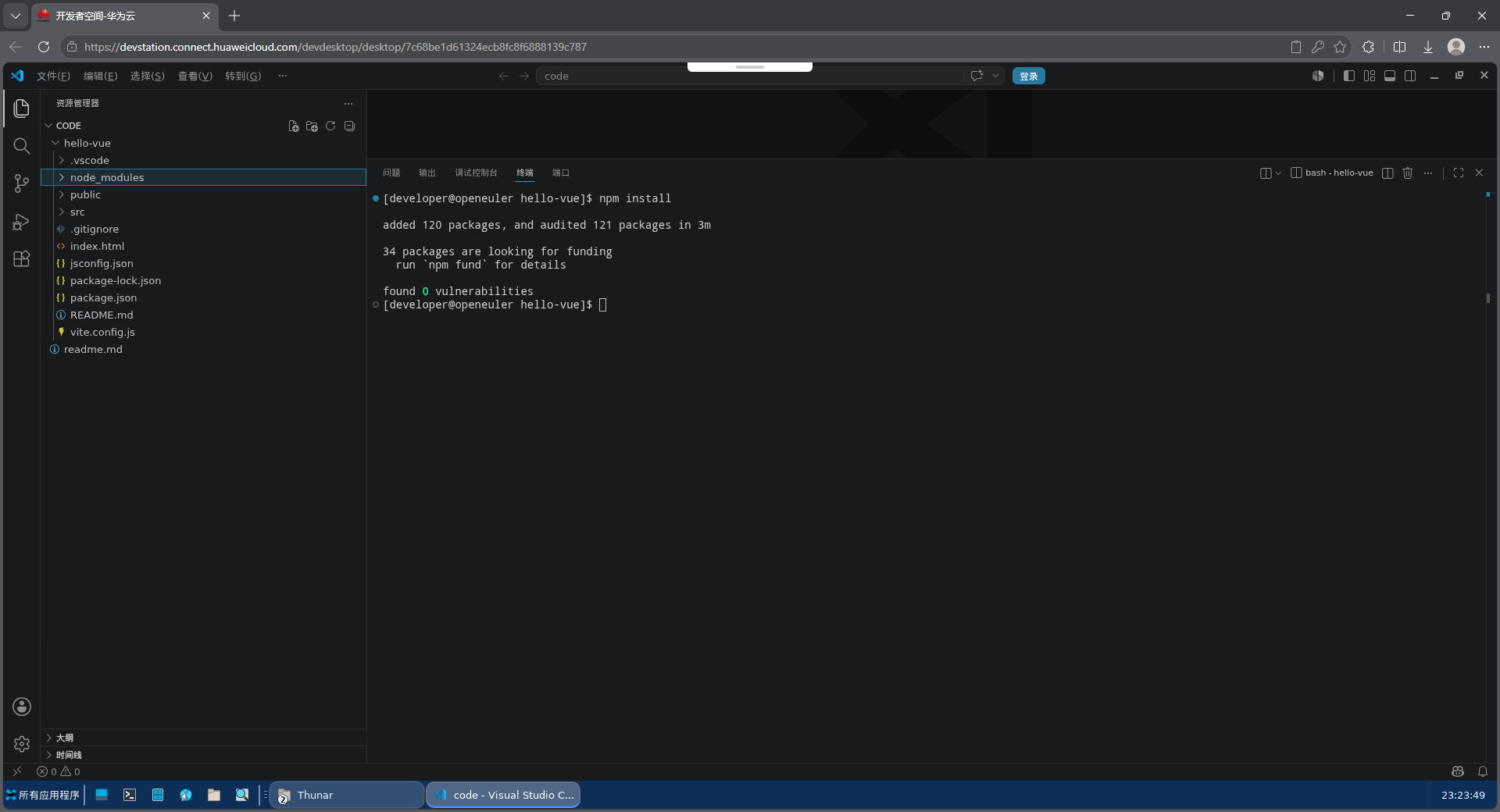This screenshot has width=1500, height=812.
Task: Open the Accounts menu in activity bar
Action: [x=21, y=707]
